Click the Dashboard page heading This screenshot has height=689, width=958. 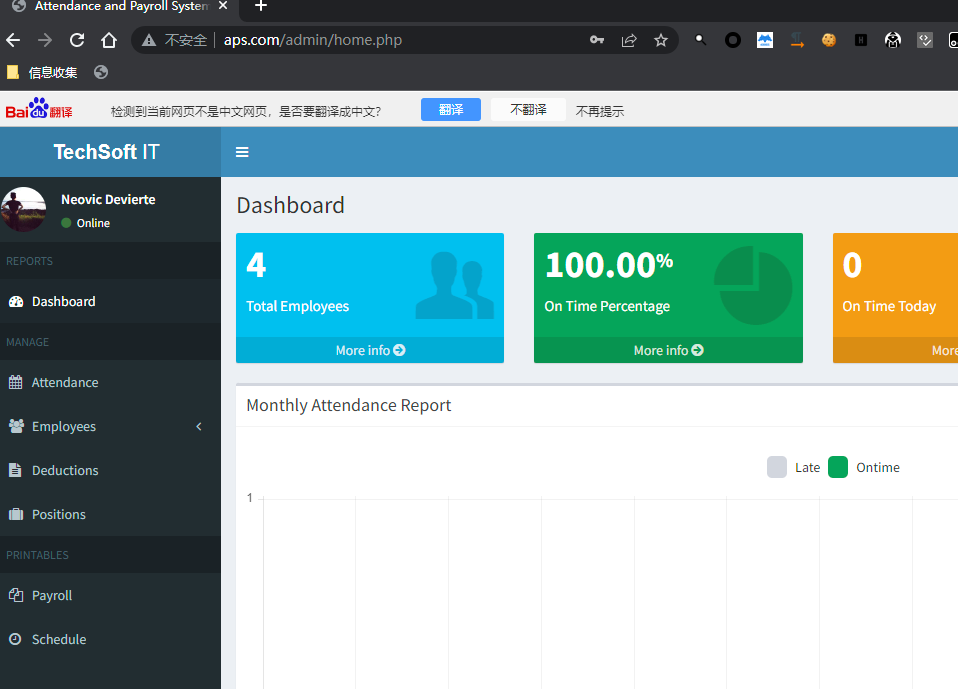pos(290,205)
